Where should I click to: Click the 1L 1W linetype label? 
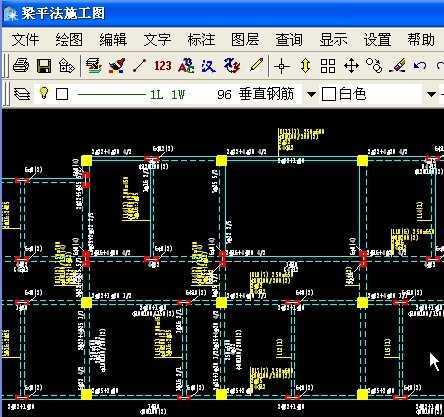click(167, 95)
